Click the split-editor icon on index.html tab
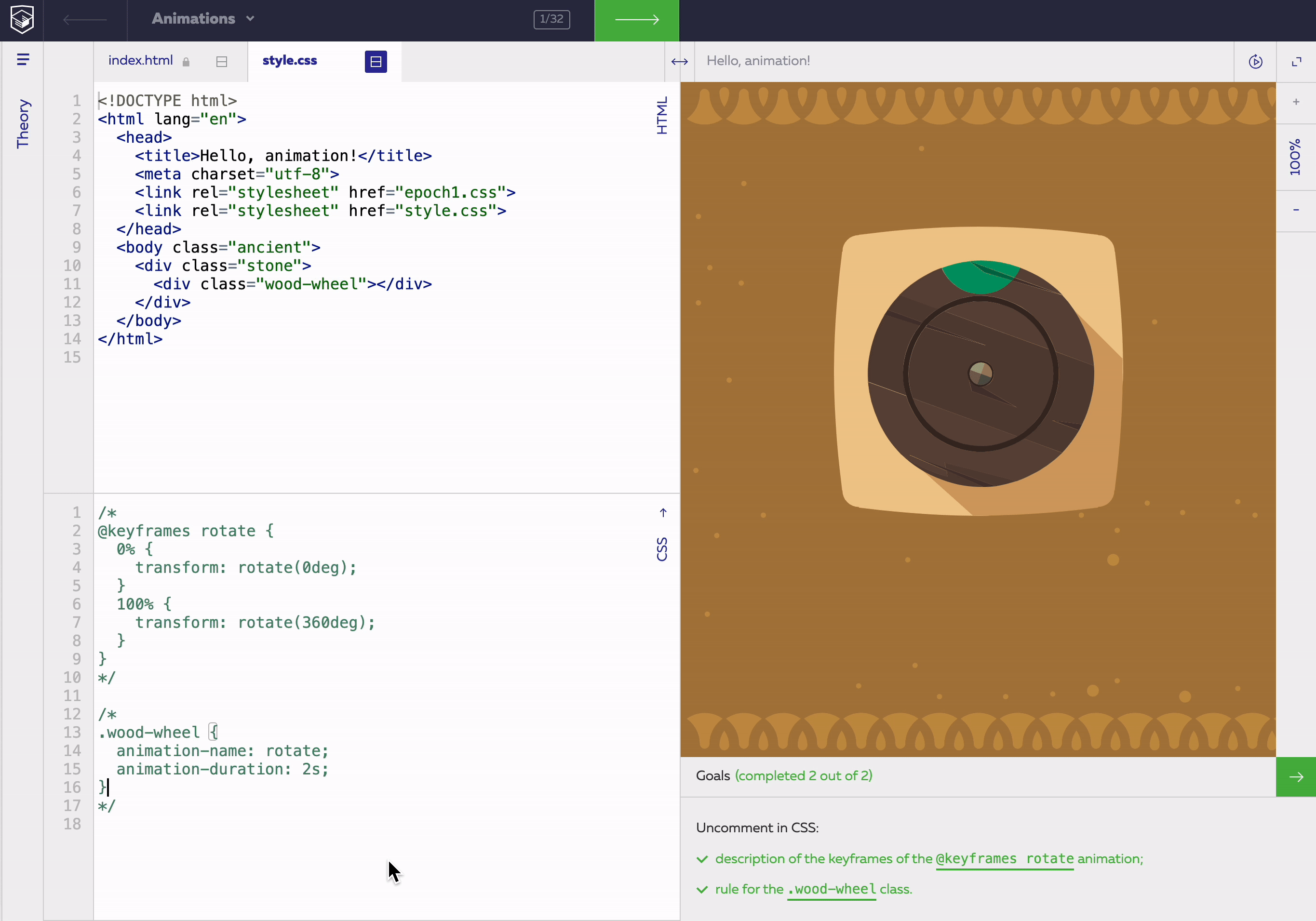 pyautogui.click(x=222, y=61)
